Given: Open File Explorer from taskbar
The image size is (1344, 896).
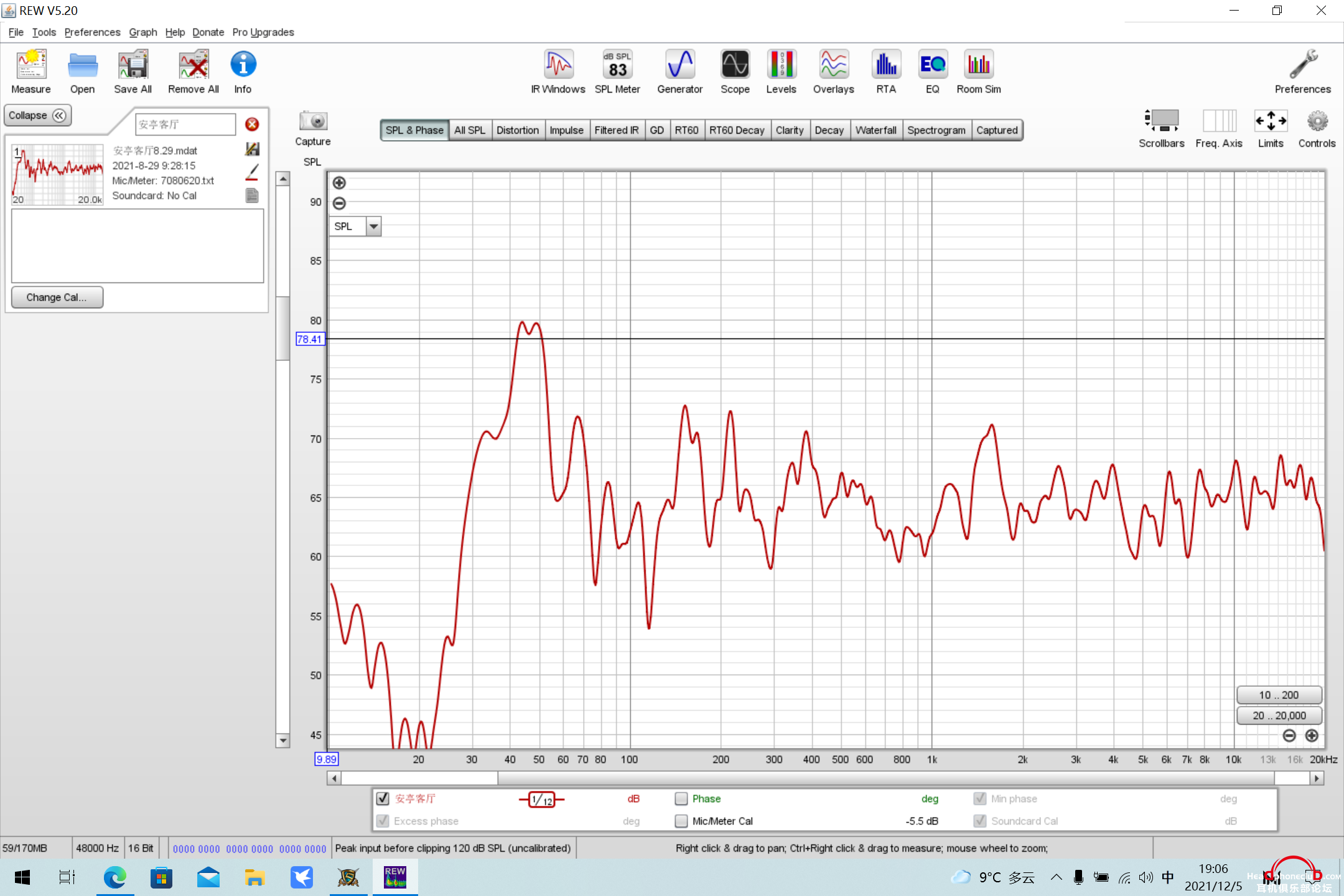Looking at the screenshot, I should (x=254, y=877).
